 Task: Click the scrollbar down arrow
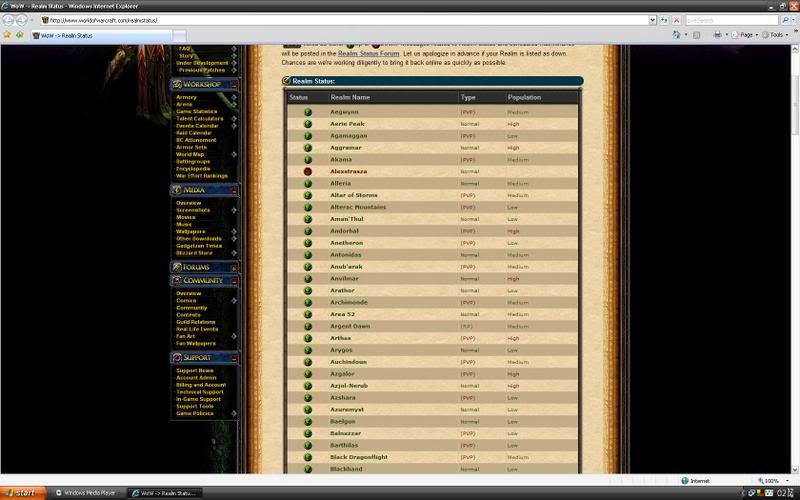click(795, 469)
